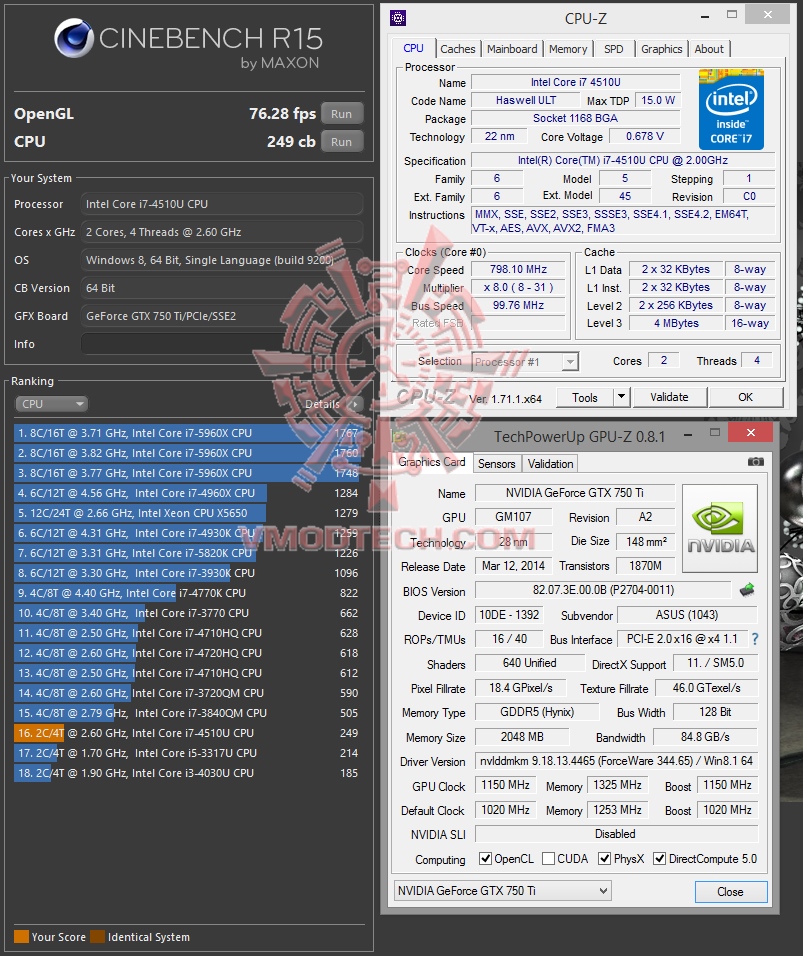This screenshot has height=956, width=803.
Task: Toggle the PhysX checkbox in GPU-Z
Action: 604,858
